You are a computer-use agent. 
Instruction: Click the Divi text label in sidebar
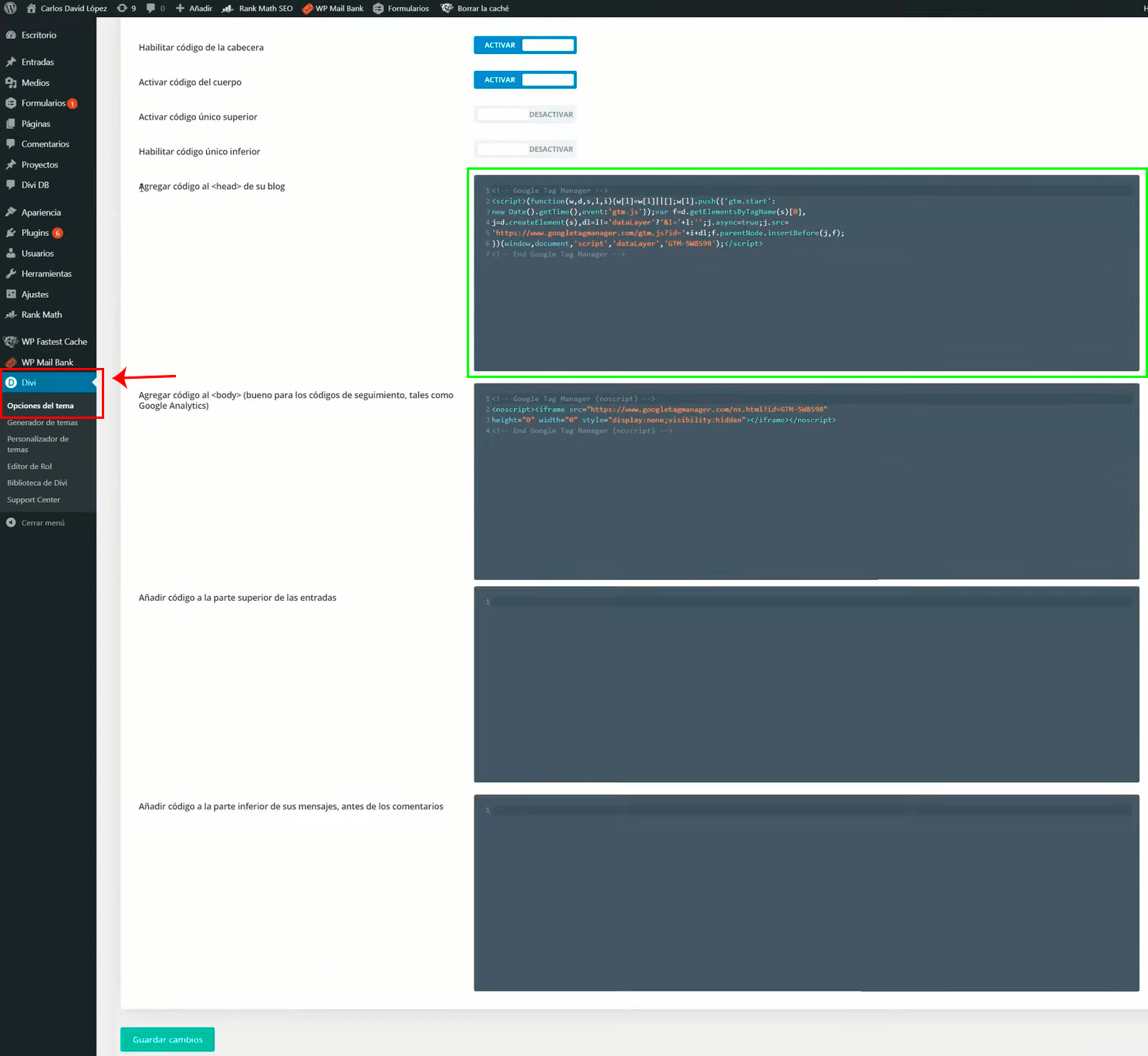(29, 383)
